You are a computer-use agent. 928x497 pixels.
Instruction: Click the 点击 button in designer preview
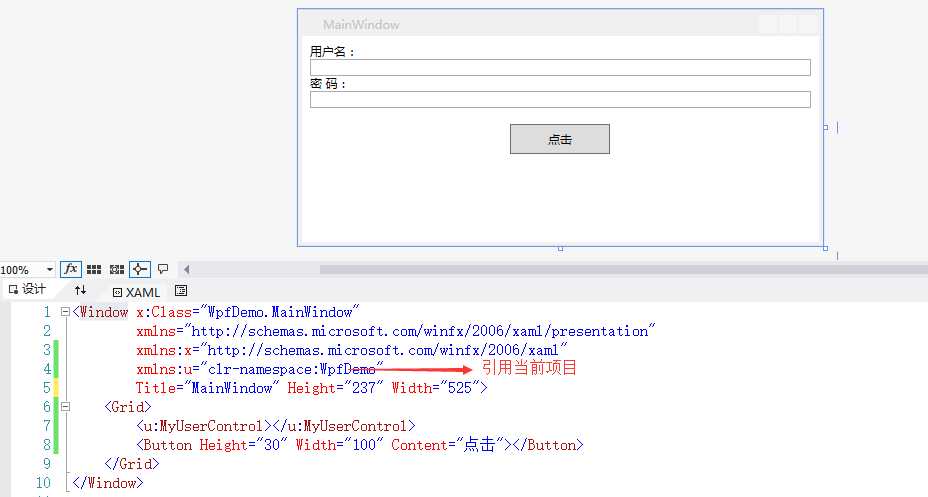point(560,139)
